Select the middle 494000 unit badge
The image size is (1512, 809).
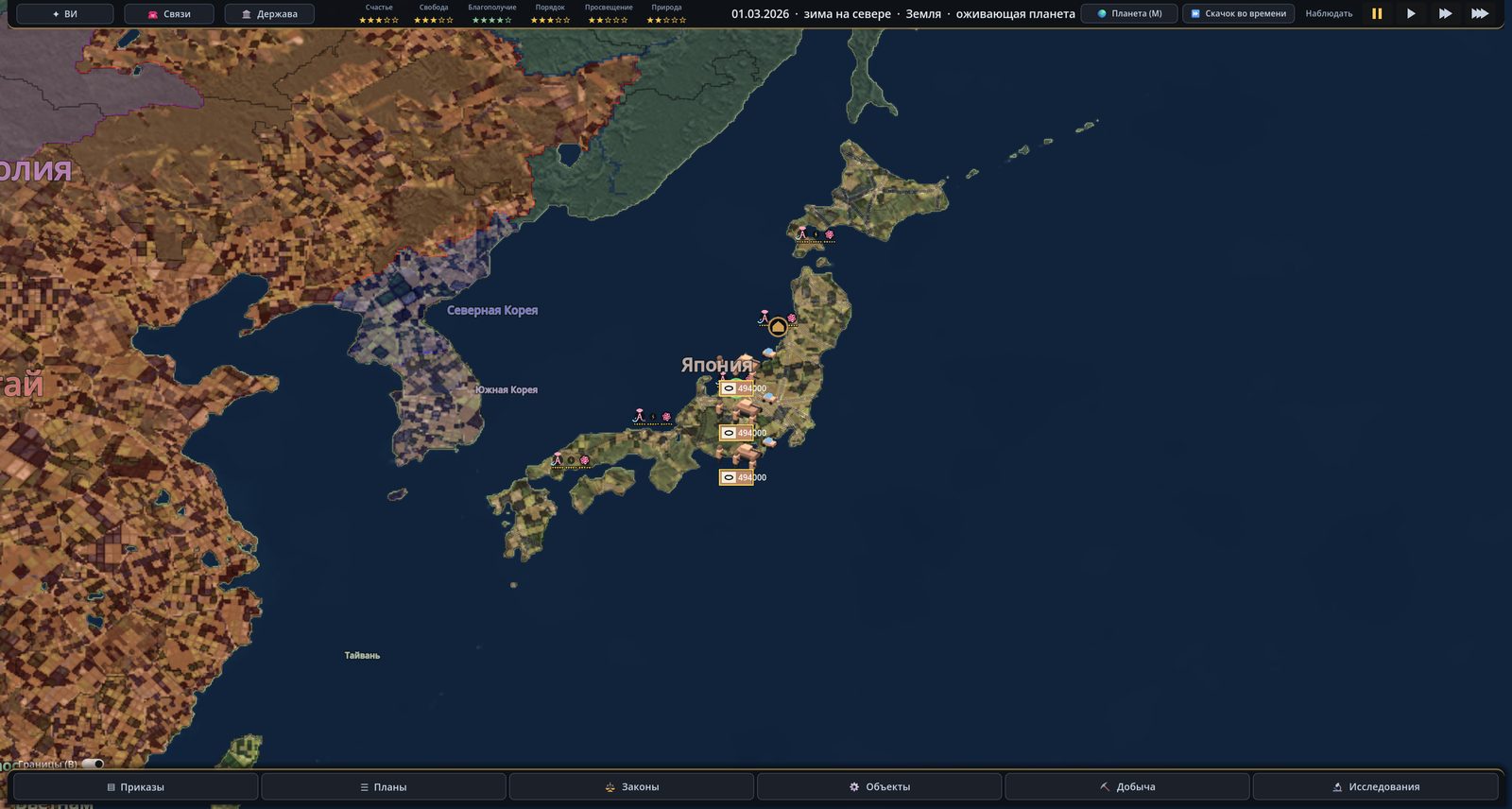click(x=736, y=433)
